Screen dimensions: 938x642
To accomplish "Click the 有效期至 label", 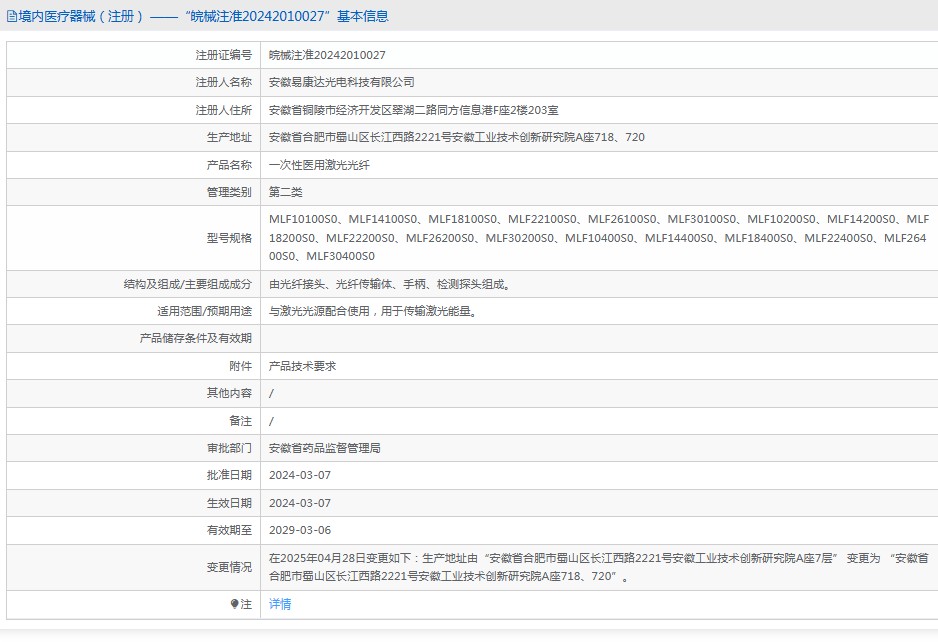I will [x=230, y=530].
